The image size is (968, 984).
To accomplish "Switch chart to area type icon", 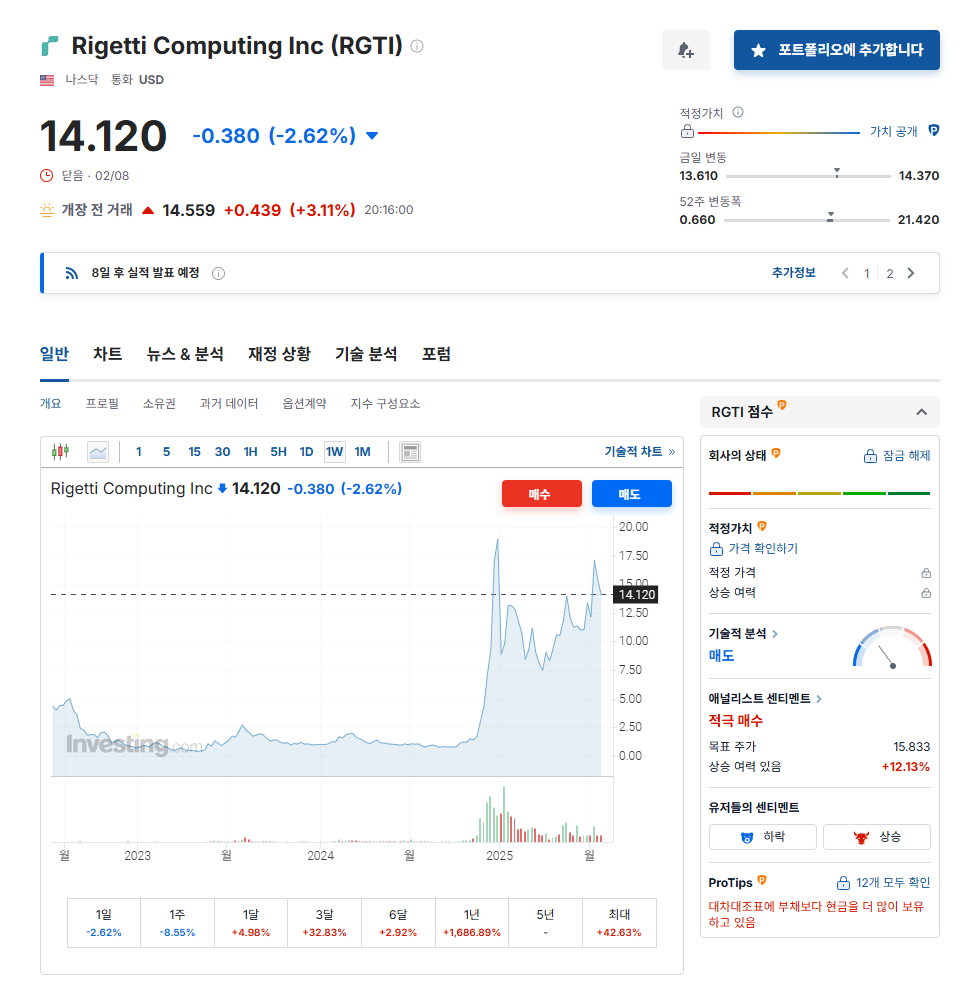I will [x=98, y=452].
